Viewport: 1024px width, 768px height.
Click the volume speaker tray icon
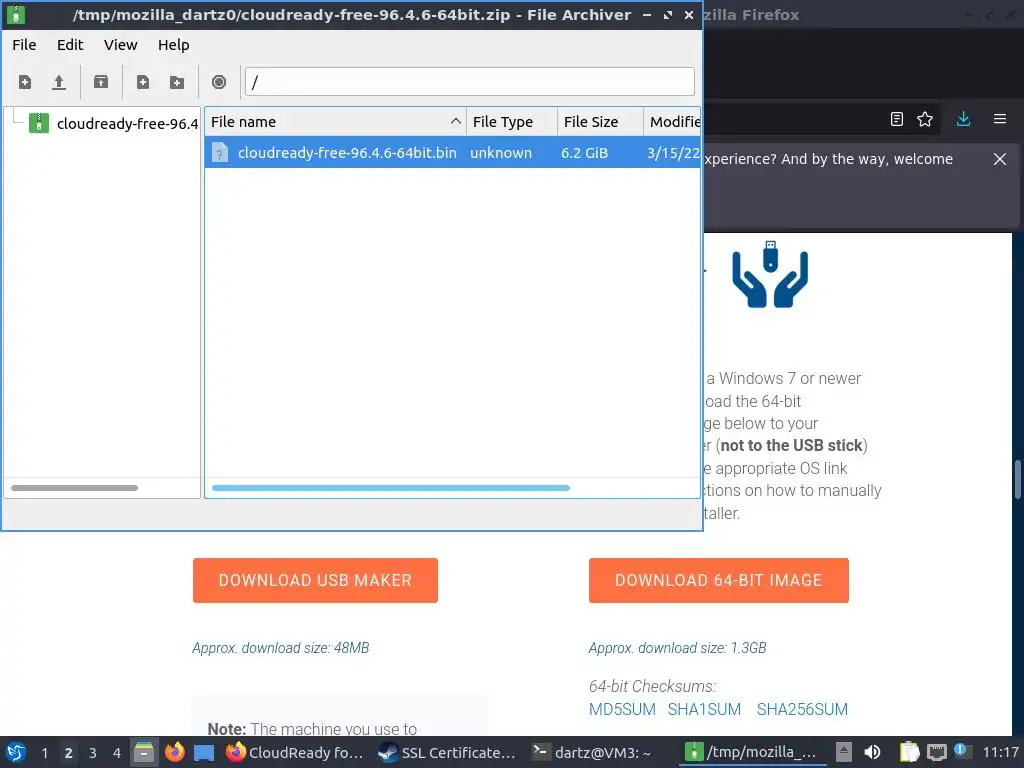tap(872, 752)
